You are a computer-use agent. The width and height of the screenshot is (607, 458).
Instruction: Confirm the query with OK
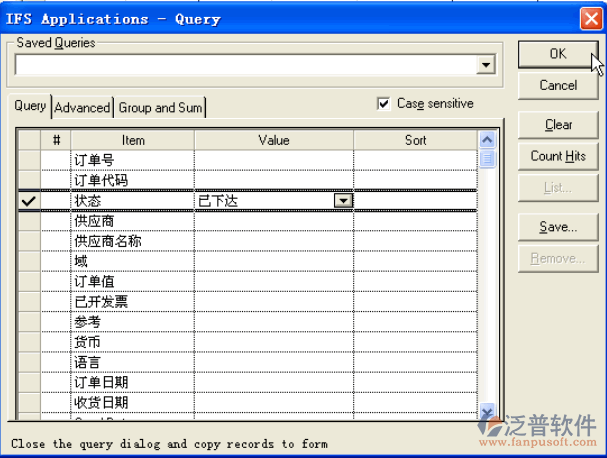pyautogui.click(x=558, y=54)
